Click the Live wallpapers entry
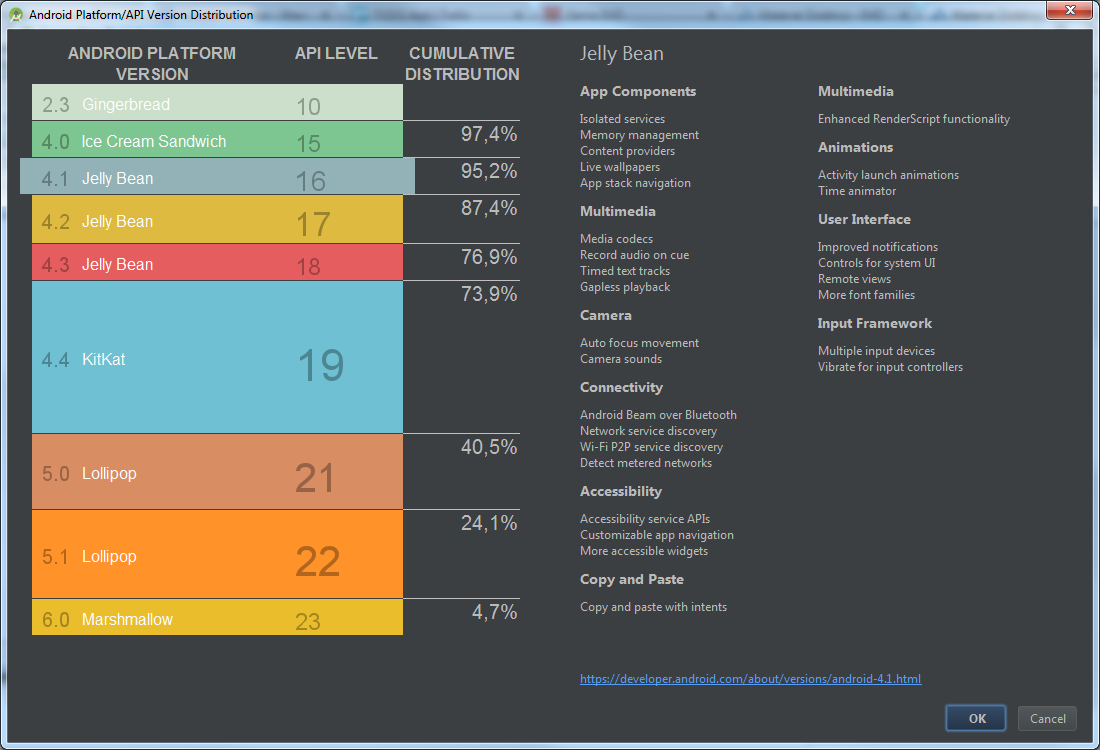1100x750 pixels. coord(619,167)
